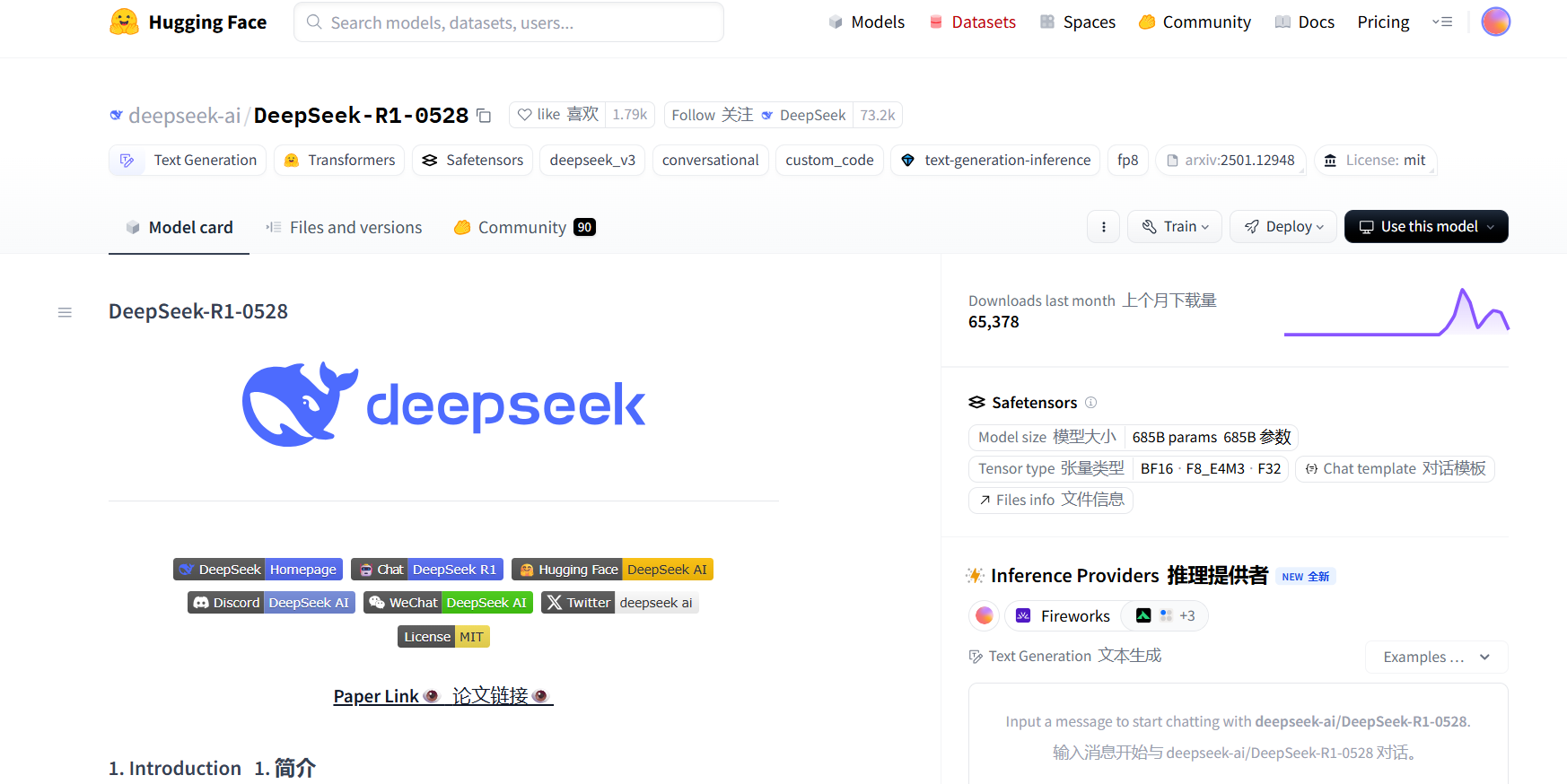
Task: Open the Hugging Face DeepSeek AI badge
Action: [612, 570]
